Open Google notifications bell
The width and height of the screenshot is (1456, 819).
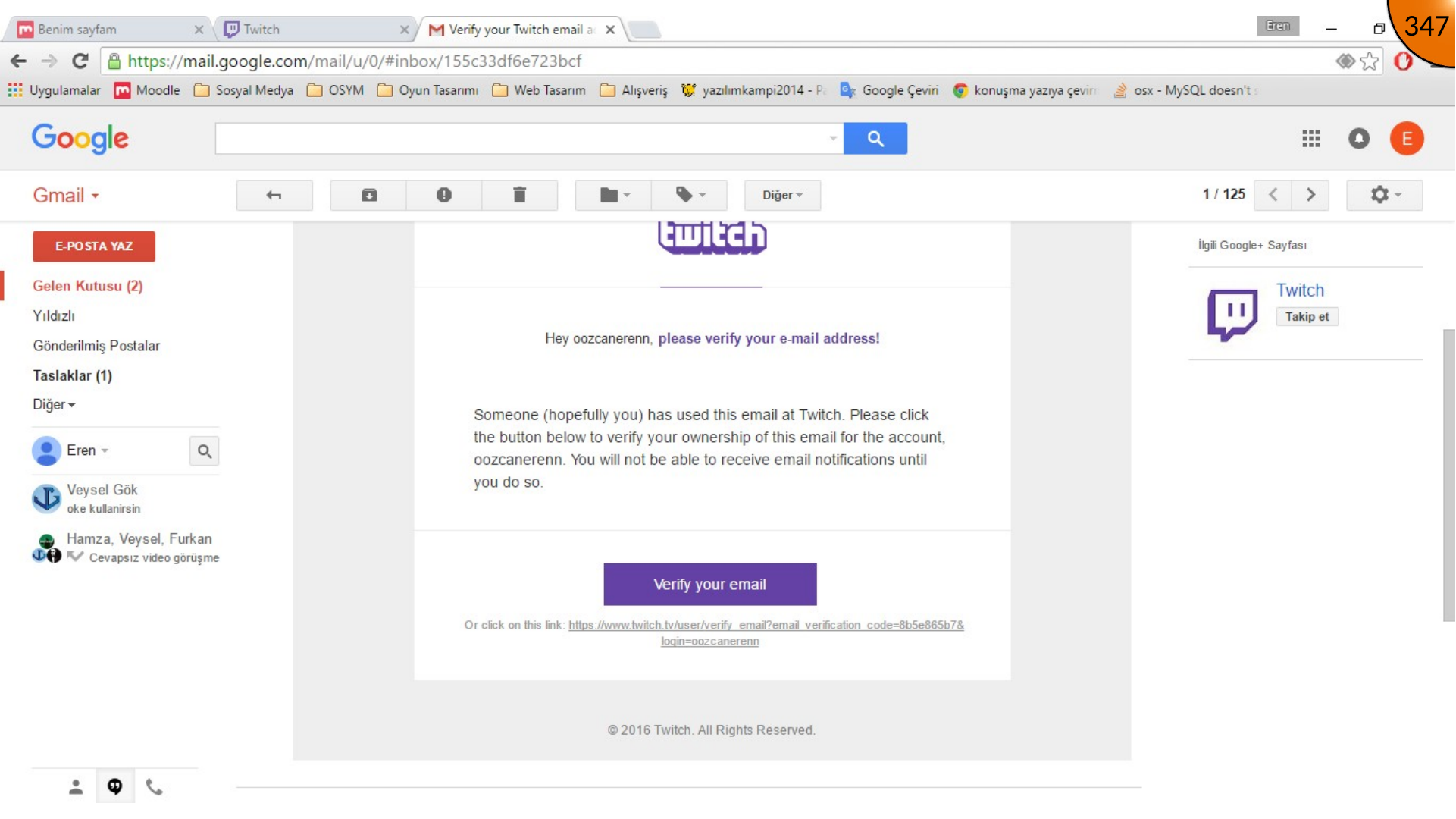point(1359,139)
